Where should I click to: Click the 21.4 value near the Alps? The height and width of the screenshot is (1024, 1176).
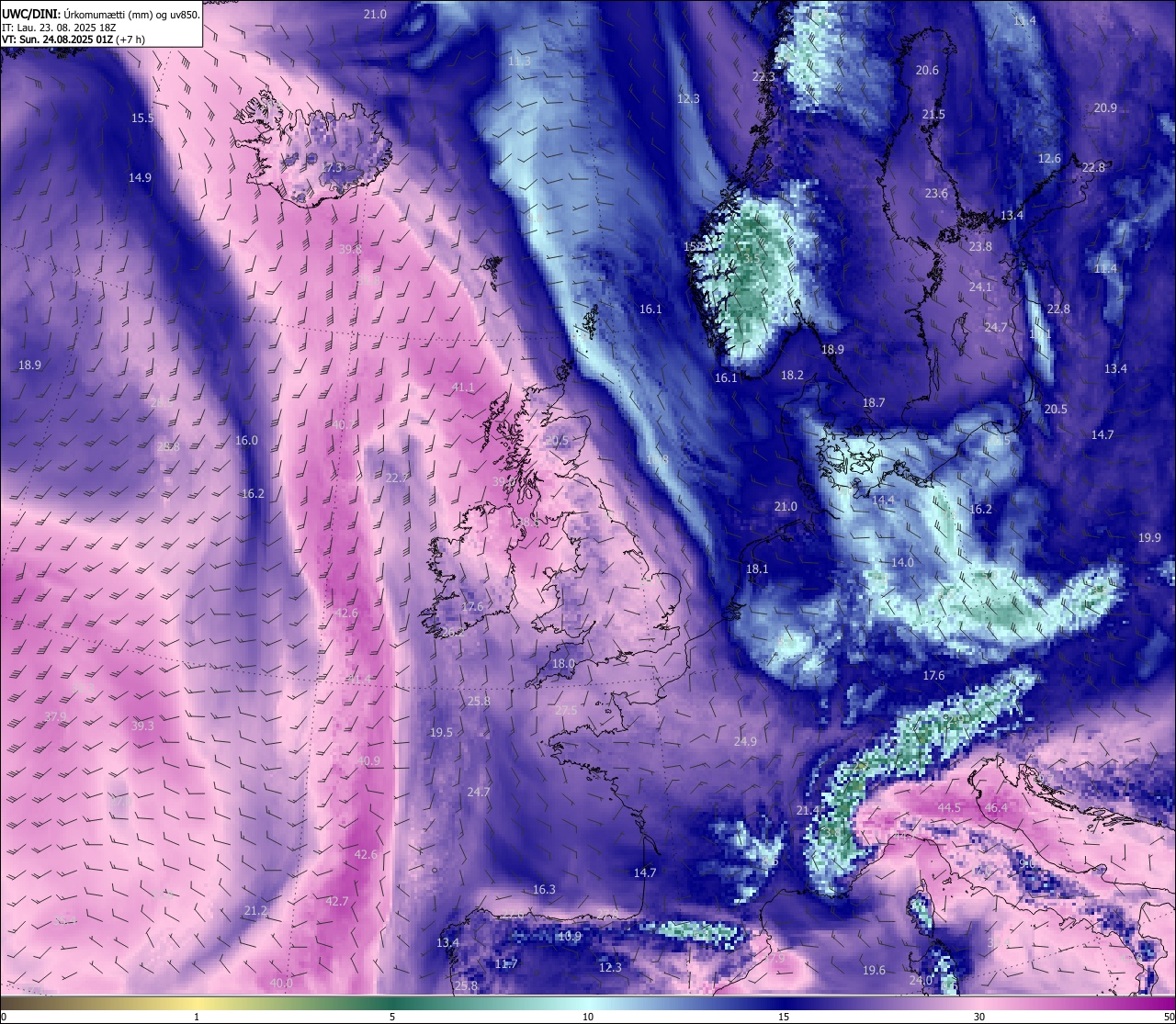click(x=808, y=810)
